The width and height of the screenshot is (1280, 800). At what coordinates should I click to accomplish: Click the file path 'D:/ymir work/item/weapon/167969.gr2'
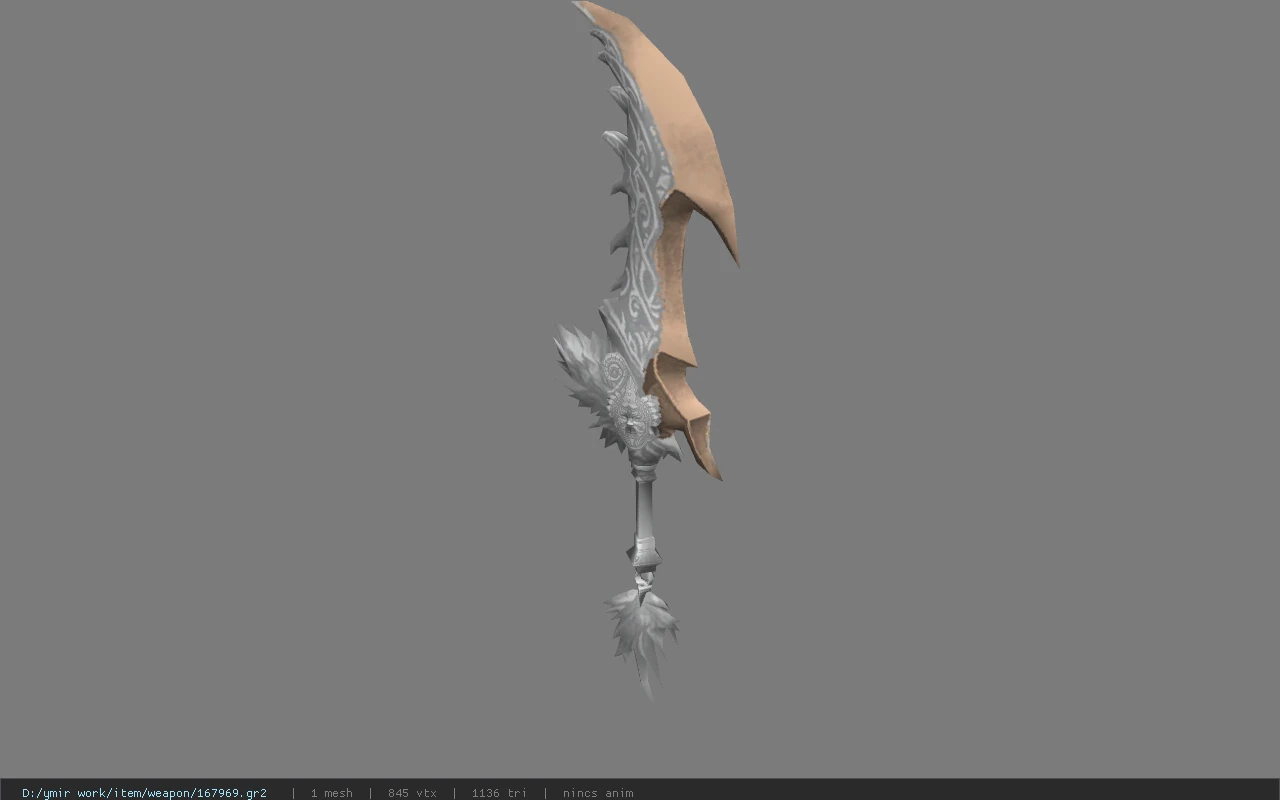click(x=144, y=793)
